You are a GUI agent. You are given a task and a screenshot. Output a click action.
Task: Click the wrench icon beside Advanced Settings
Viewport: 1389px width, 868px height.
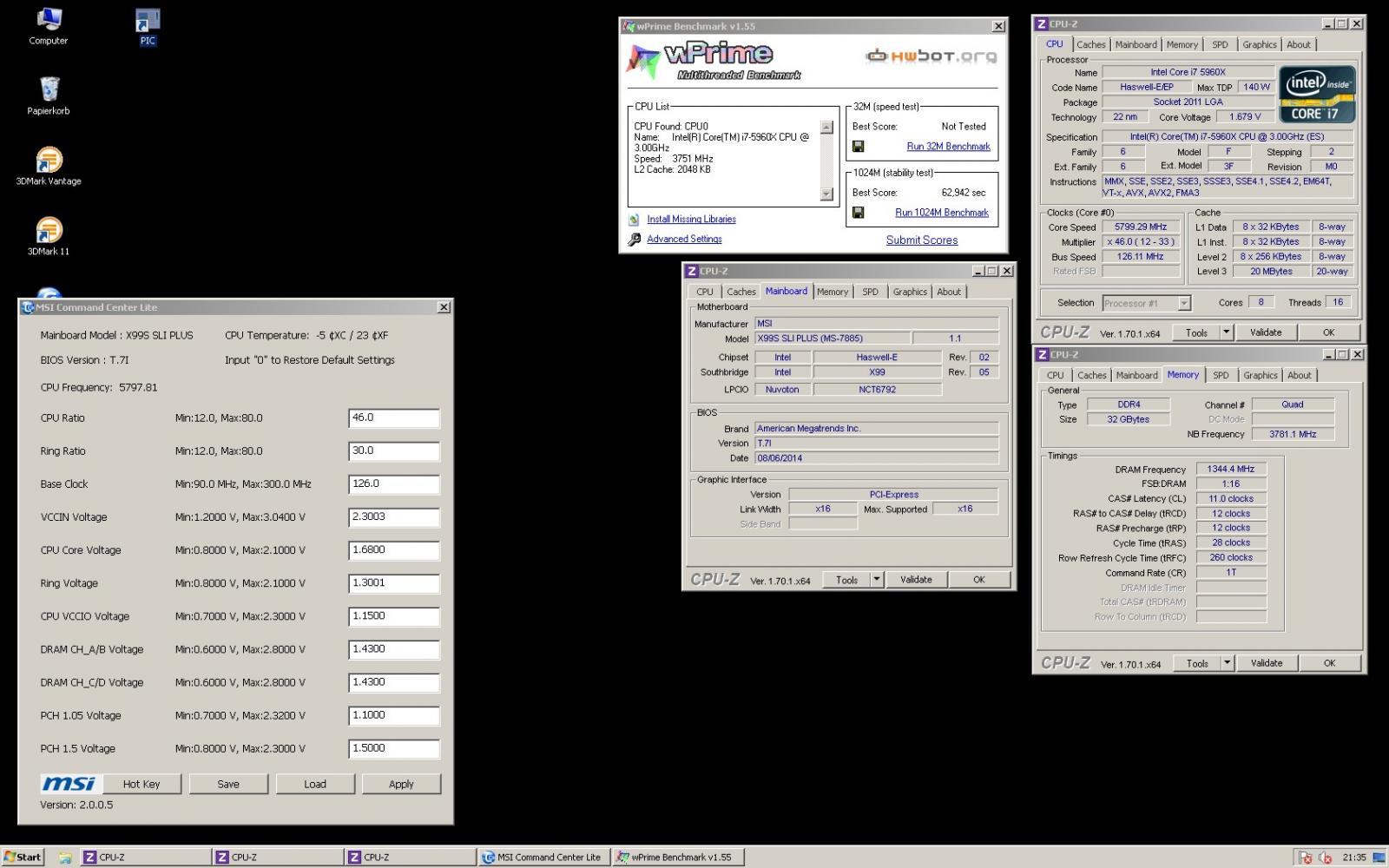click(634, 240)
